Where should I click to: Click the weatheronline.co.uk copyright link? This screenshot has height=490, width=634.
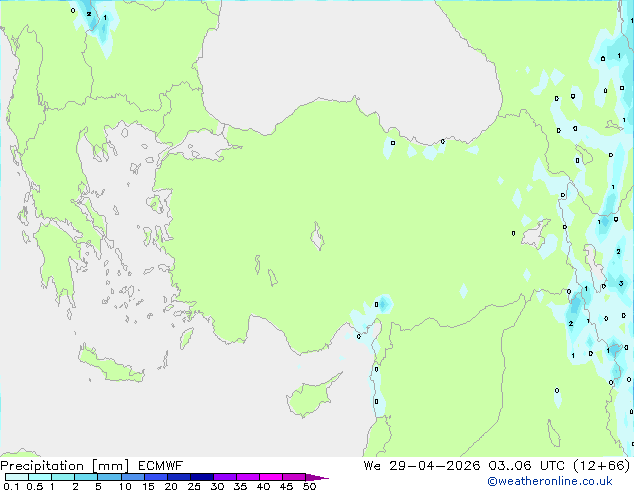550,481
